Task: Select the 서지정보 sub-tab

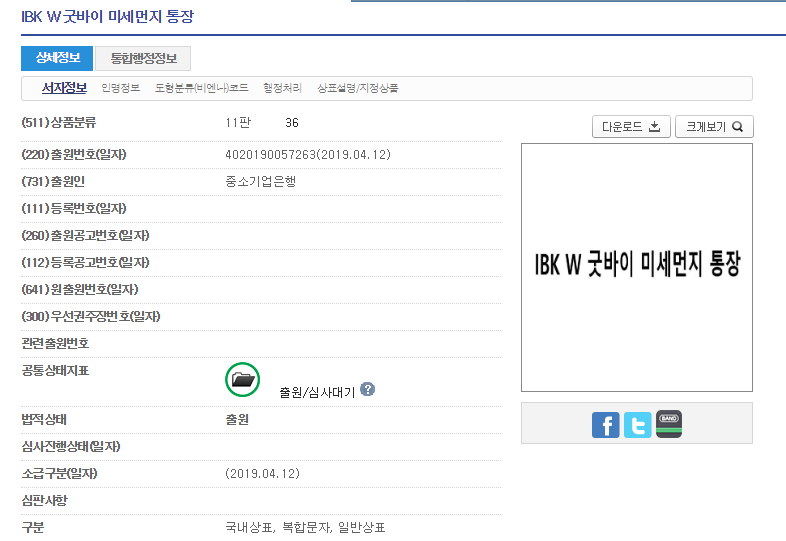Action: pos(64,88)
